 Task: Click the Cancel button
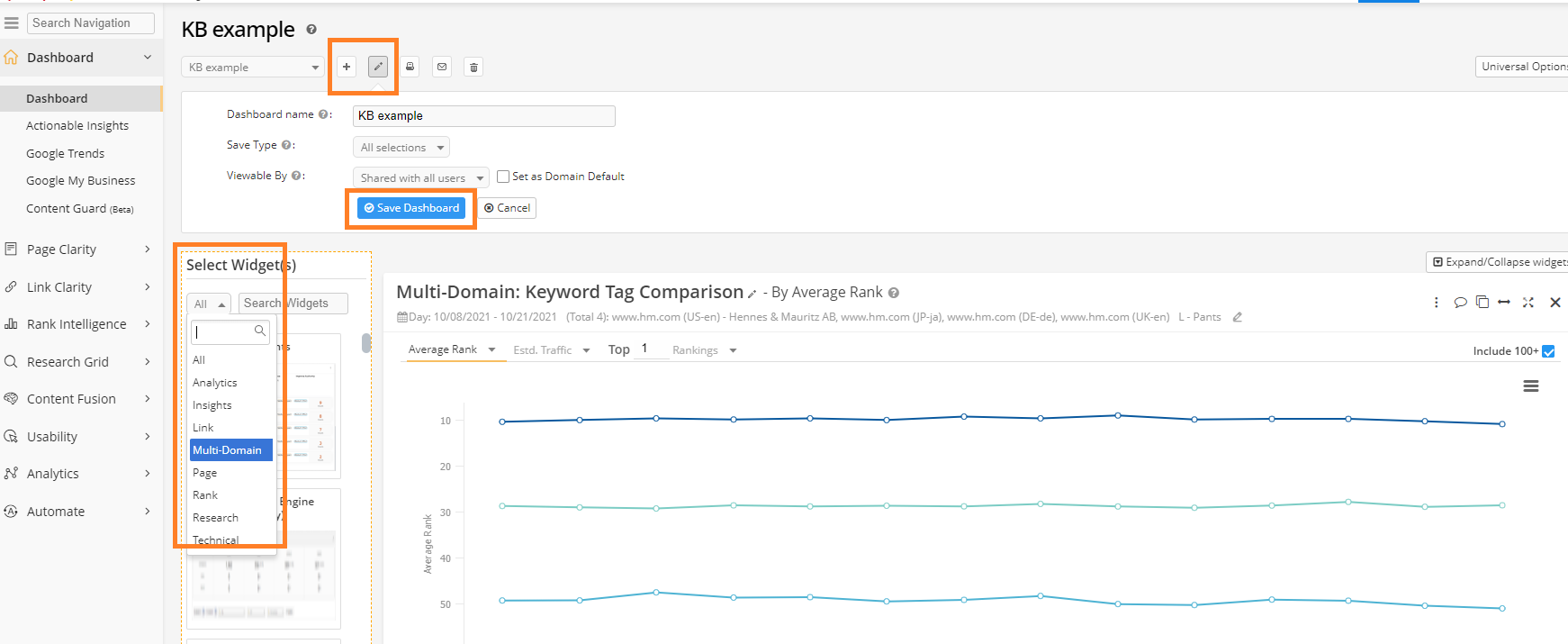pos(508,208)
